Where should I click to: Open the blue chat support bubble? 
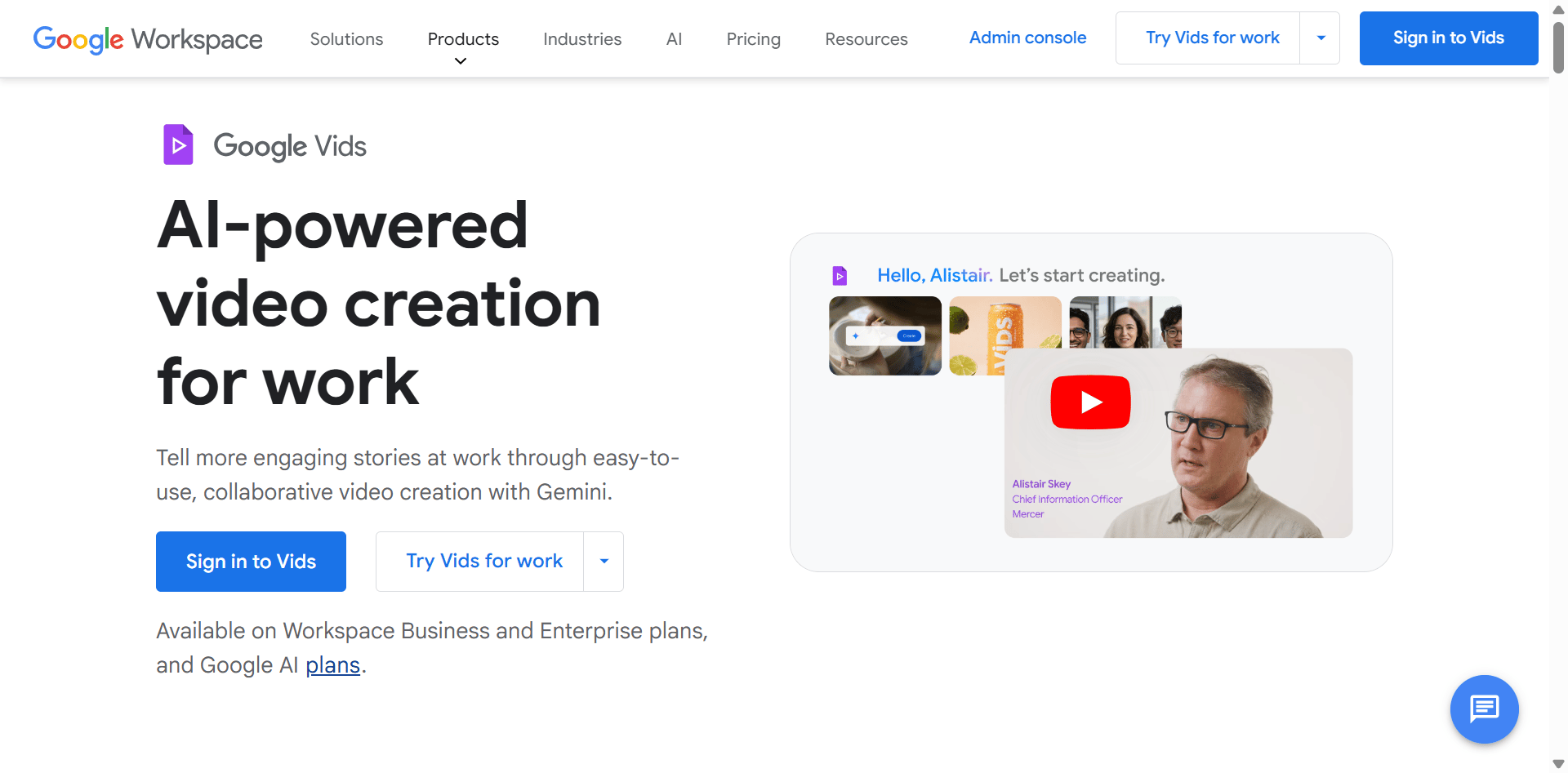pos(1484,709)
